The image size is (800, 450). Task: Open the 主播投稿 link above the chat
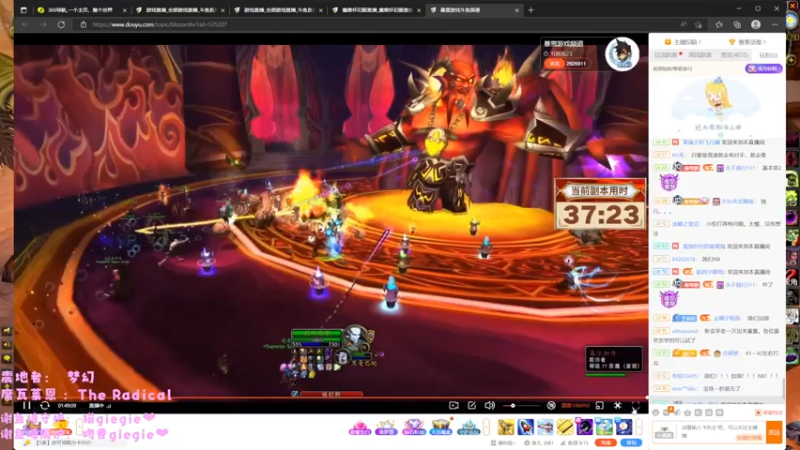[683, 42]
